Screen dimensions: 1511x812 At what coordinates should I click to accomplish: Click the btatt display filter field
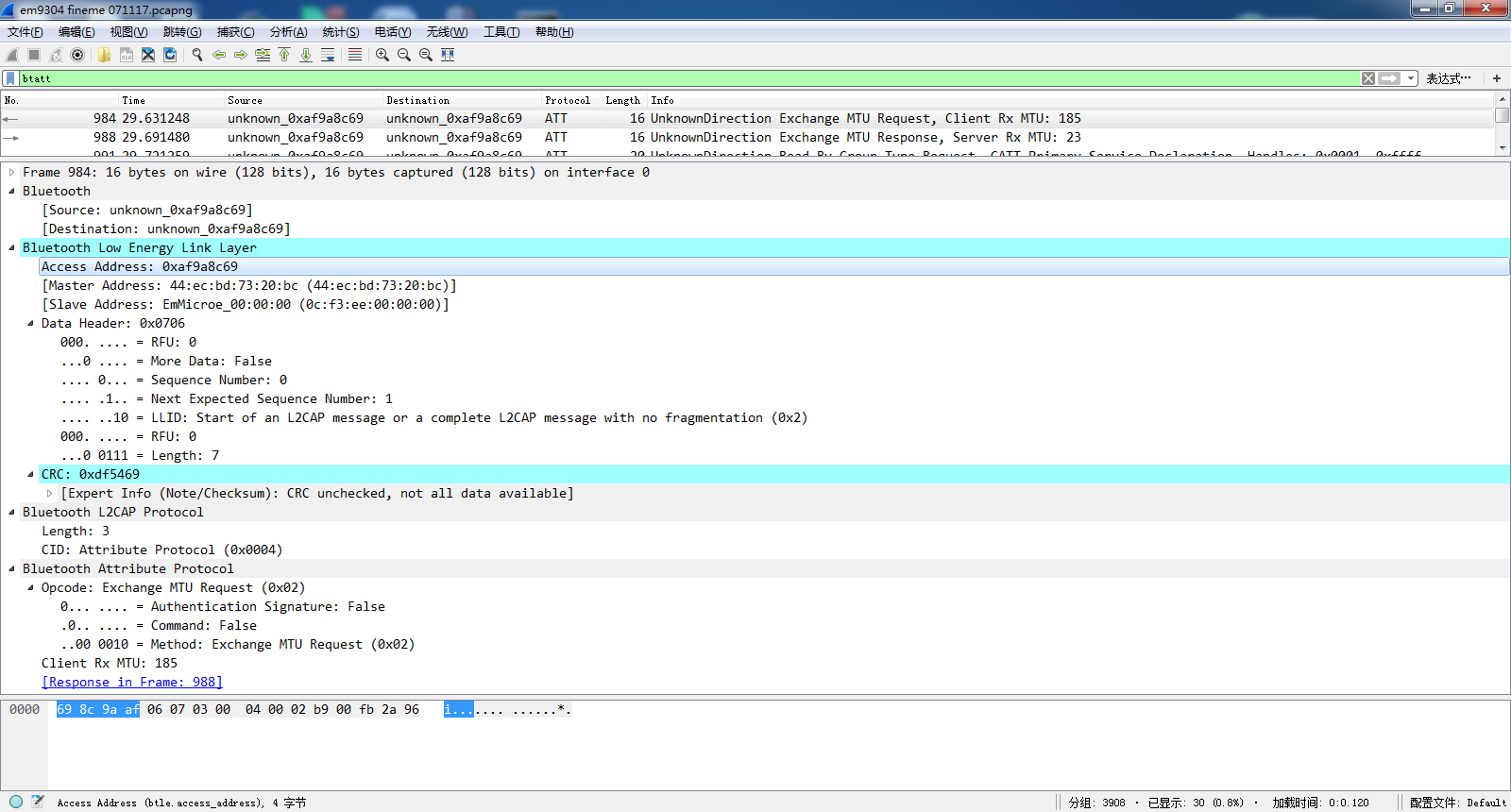(x=689, y=78)
